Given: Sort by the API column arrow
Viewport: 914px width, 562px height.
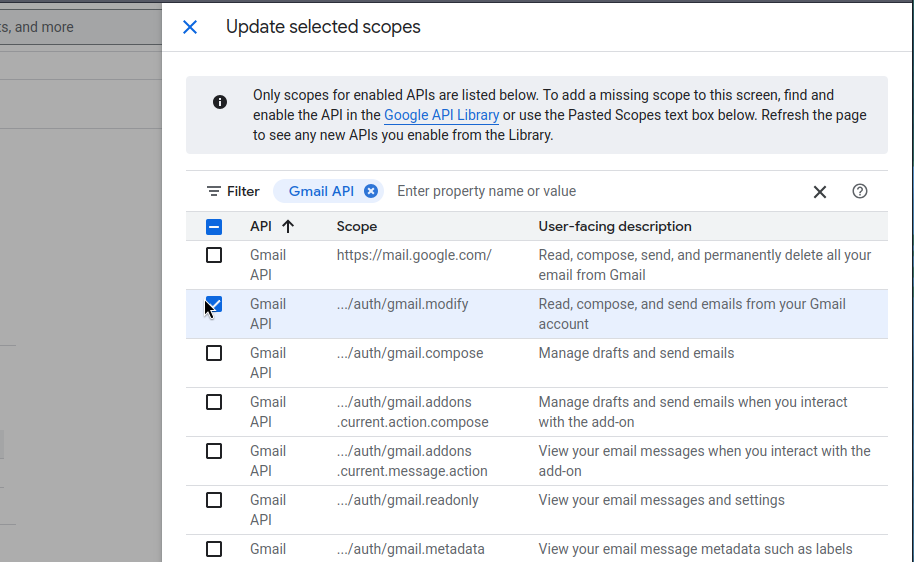Looking at the screenshot, I should tap(288, 226).
